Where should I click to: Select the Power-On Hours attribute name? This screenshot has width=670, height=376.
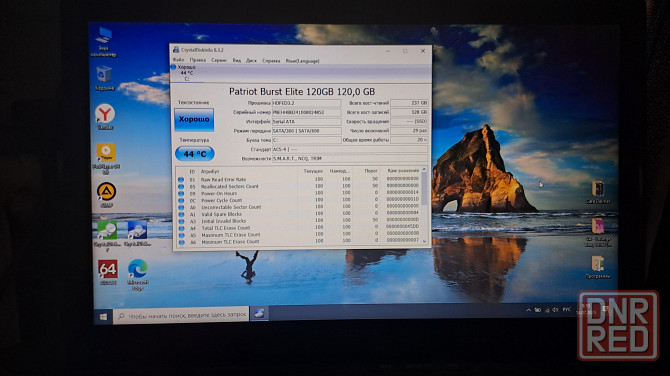click(219, 194)
